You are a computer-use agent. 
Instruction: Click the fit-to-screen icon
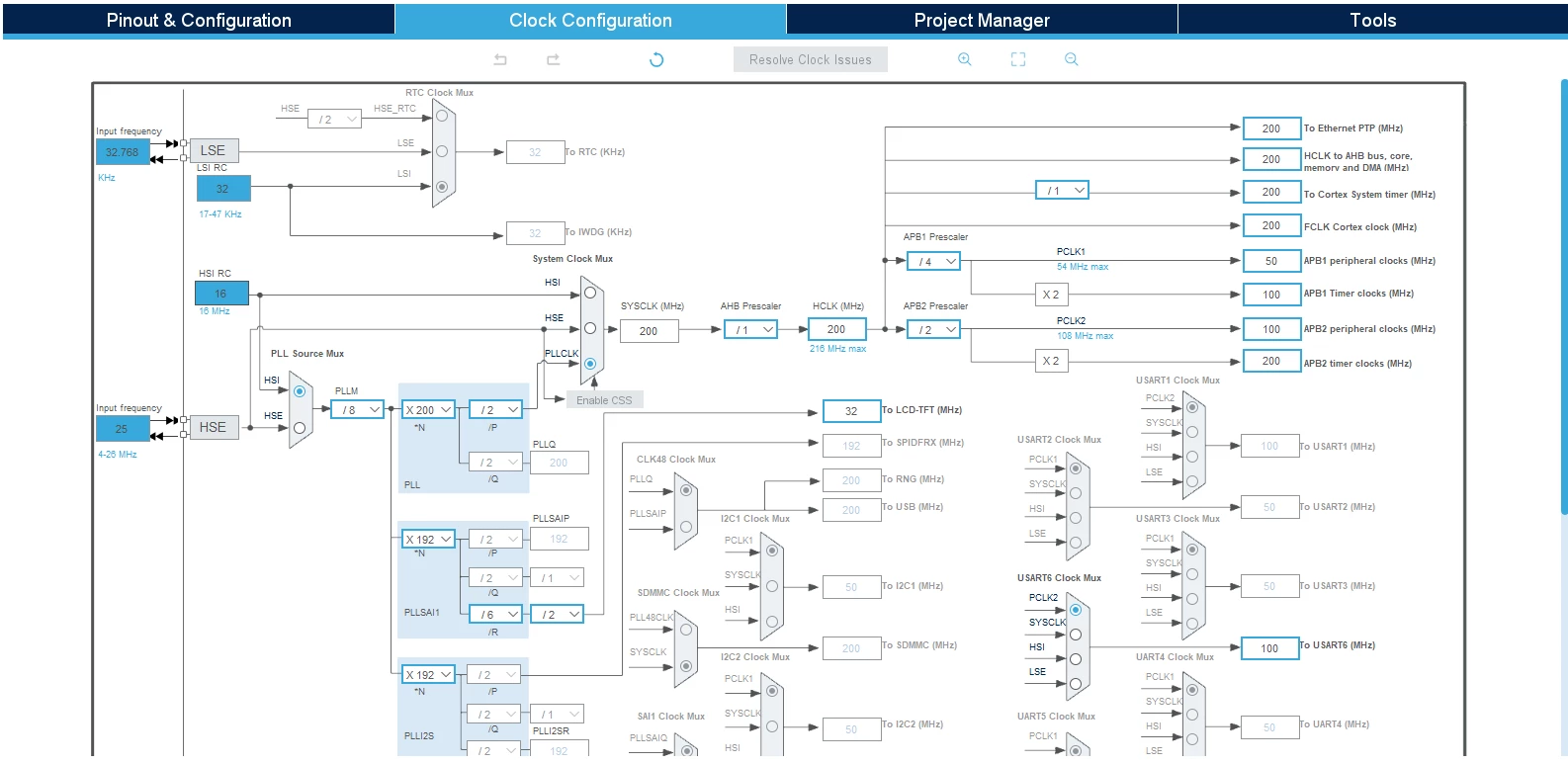(1018, 60)
